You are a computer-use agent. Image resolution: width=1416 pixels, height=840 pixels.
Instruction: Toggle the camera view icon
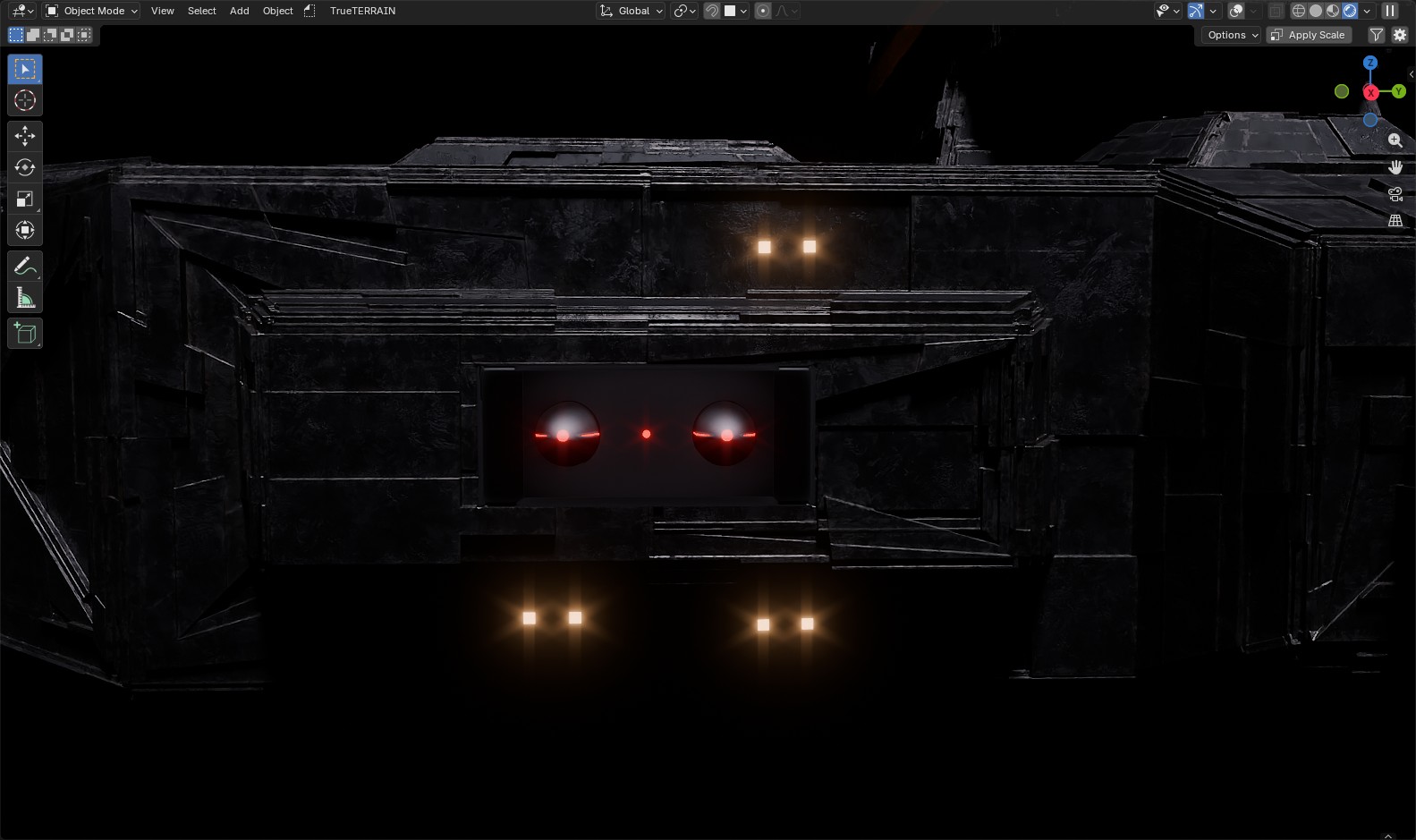1395,193
